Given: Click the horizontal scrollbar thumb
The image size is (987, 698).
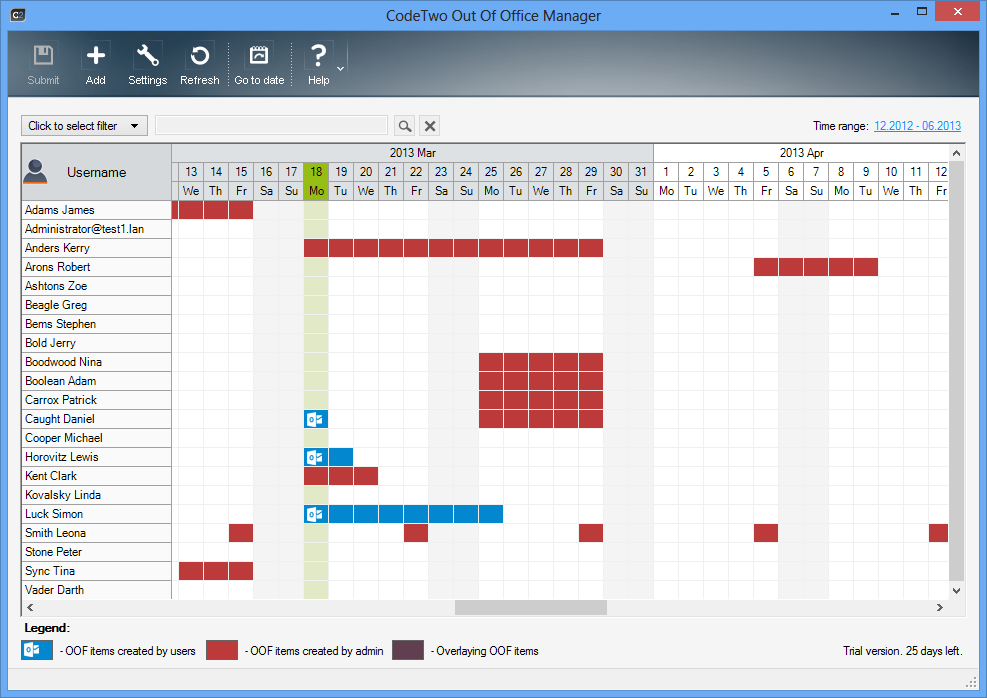Looking at the screenshot, I should (531, 607).
